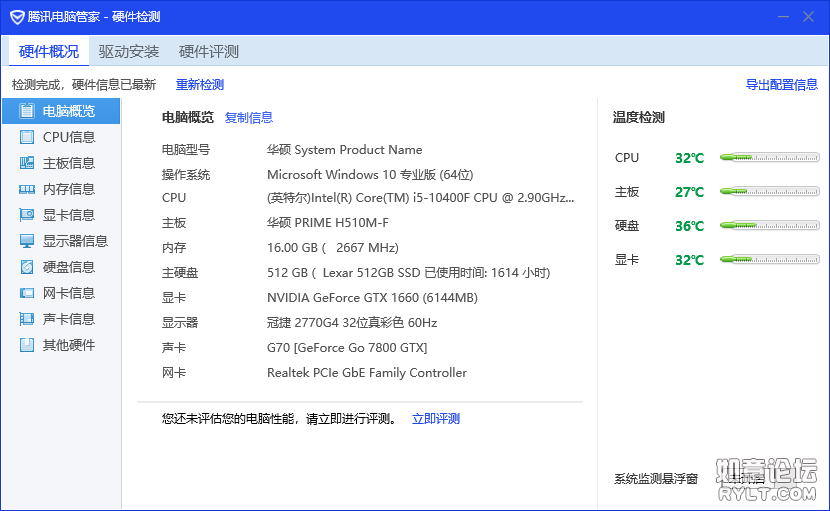This screenshot has height=511, width=830.
Task: Open 电脑概览 via its sidebar icon
Action: (x=26, y=111)
